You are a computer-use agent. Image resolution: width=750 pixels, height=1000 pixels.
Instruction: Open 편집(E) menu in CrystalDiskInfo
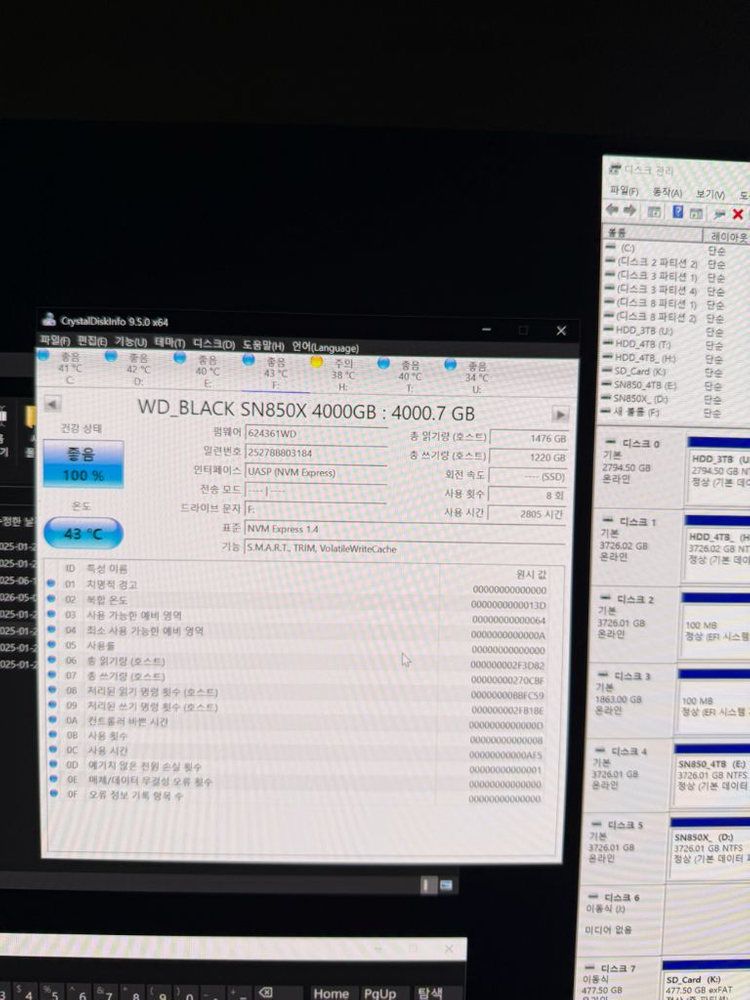click(x=92, y=341)
